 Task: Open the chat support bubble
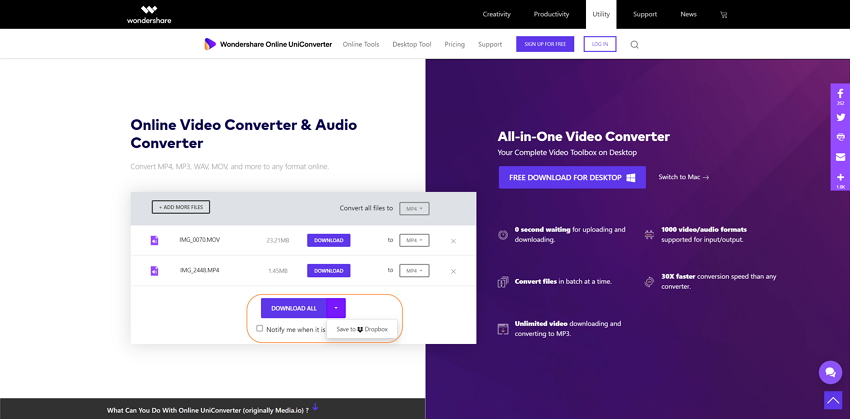point(830,372)
